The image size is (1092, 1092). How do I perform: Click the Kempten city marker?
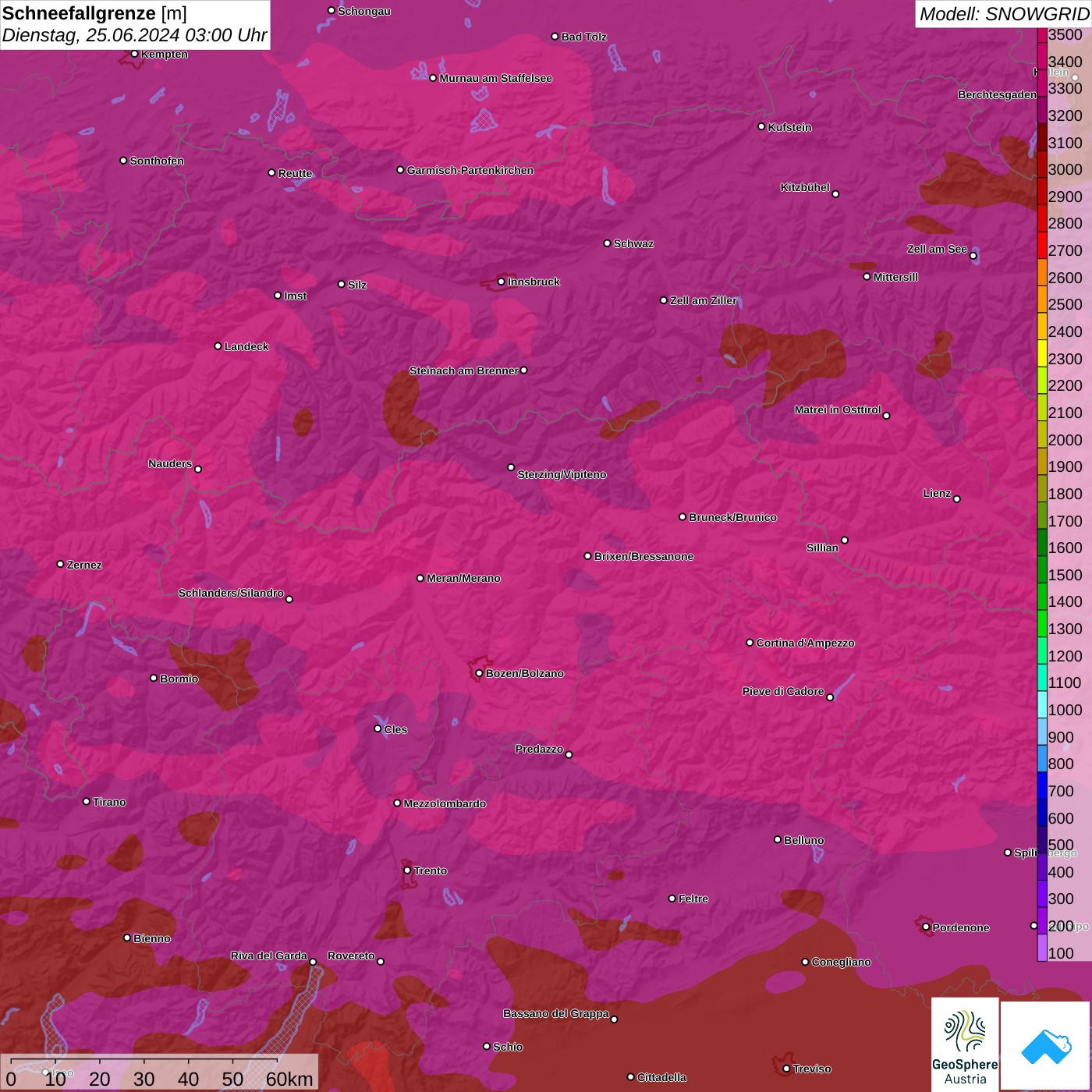pyautogui.click(x=134, y=54)
